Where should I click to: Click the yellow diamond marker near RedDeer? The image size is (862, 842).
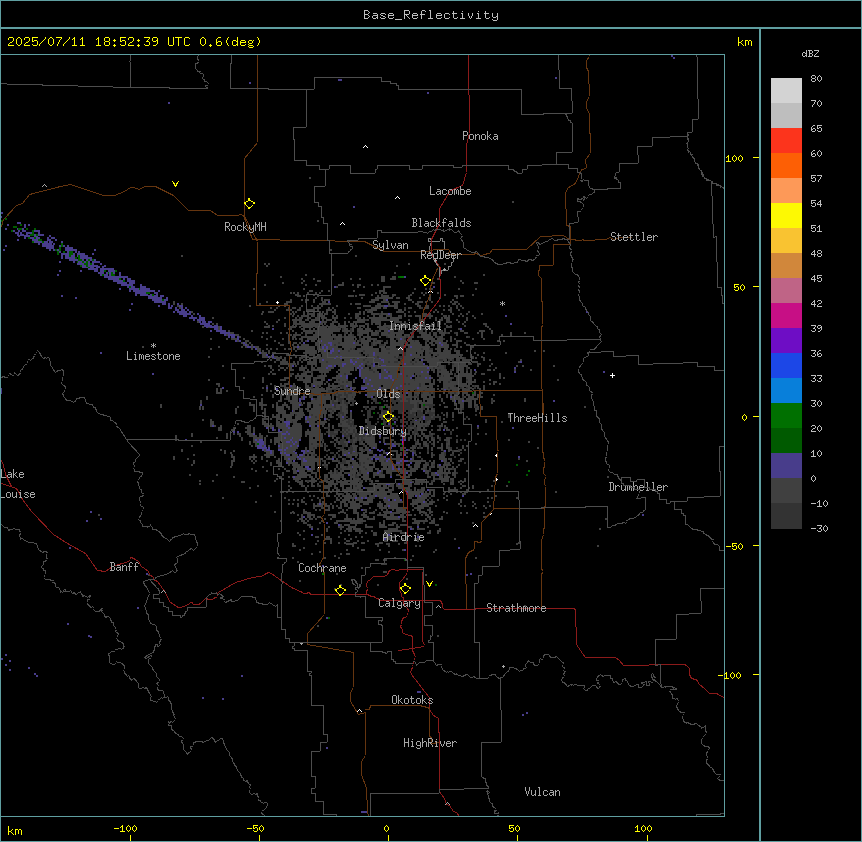(x=426, y=281)
